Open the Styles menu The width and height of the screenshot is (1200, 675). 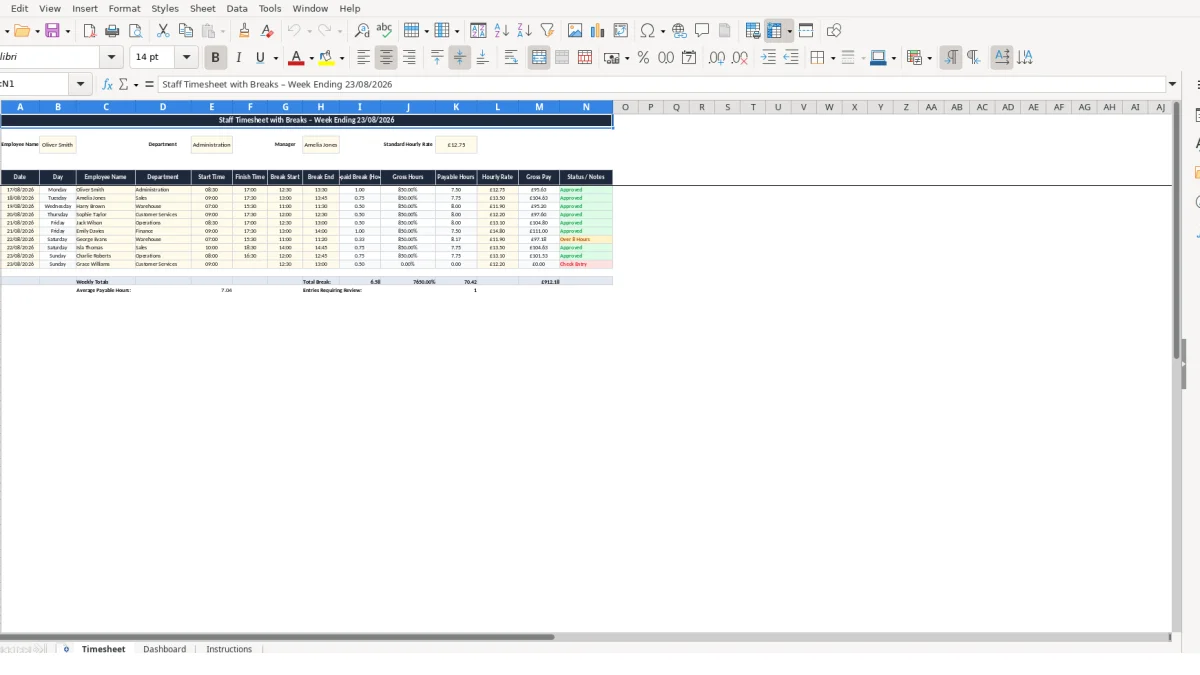[x=165, y=8]
